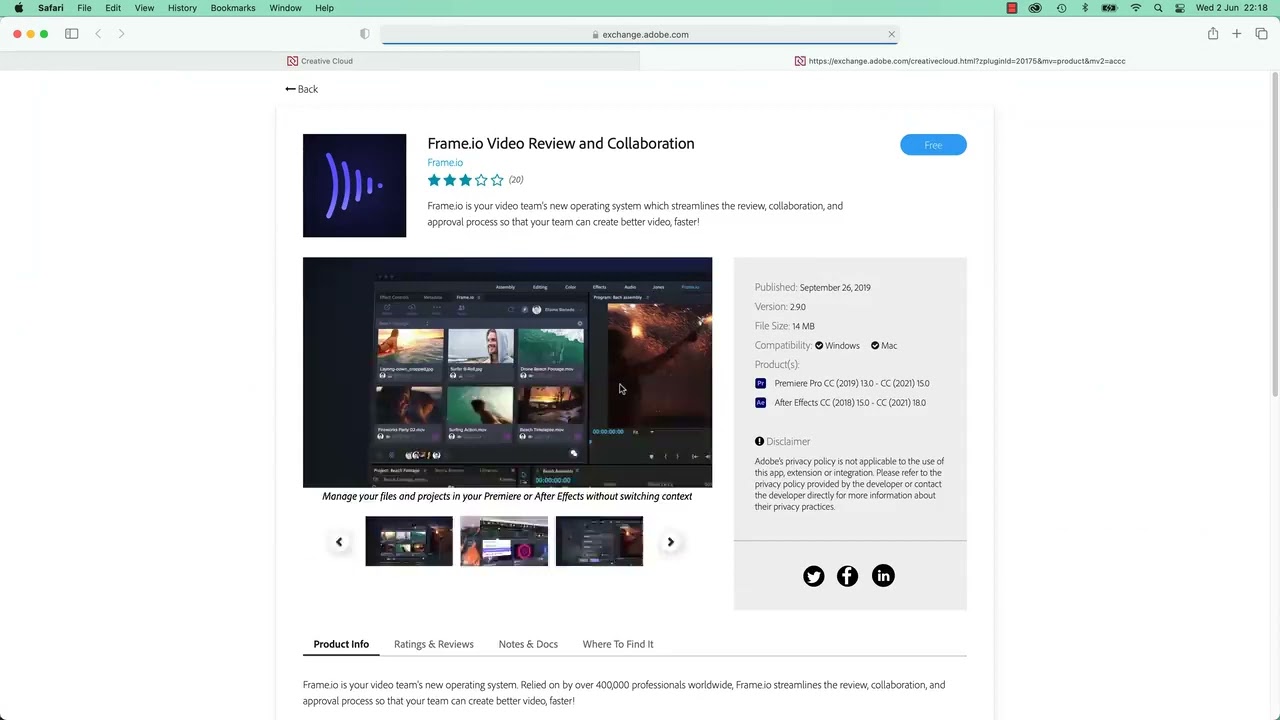
Task: Click the Free button
Action: tap(933, 145)
